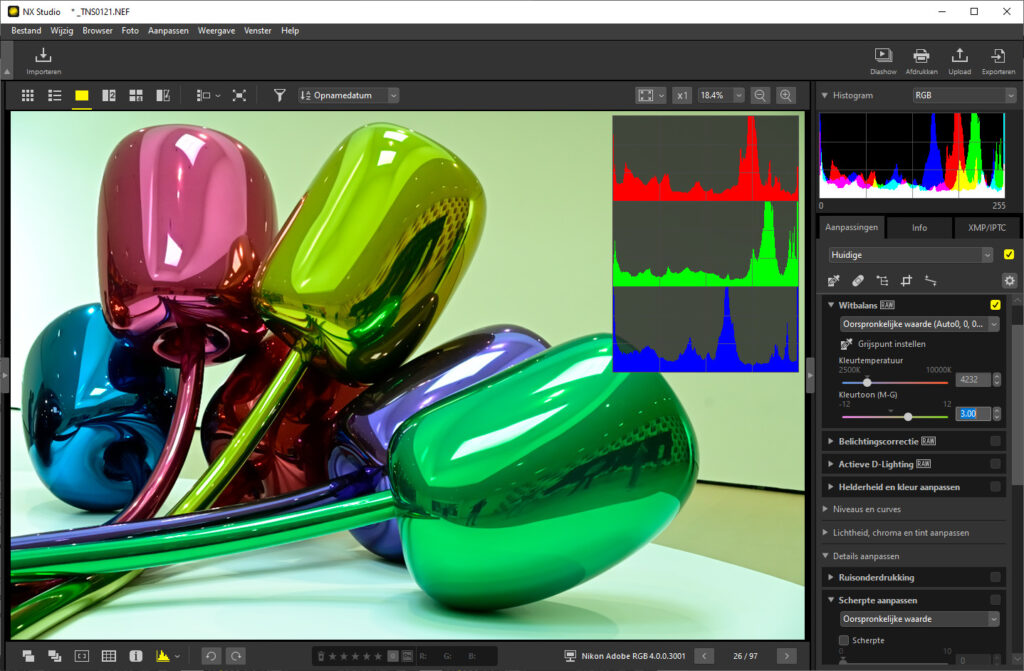Rotate image clockwise
Screen dimensions: 1024x671
pyautogui.click(x=236, y=655)
